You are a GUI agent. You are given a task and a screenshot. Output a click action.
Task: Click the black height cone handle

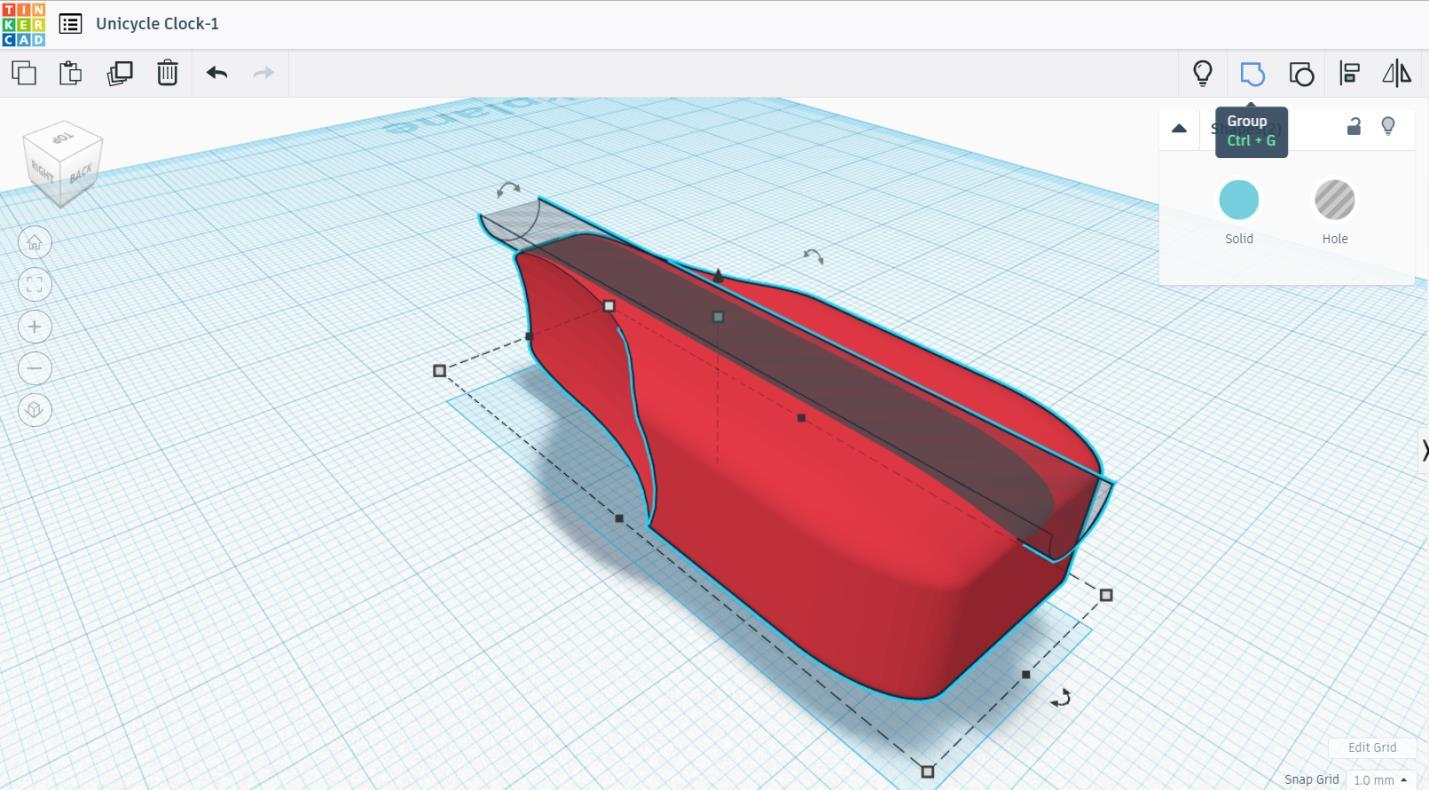point(718,276)
